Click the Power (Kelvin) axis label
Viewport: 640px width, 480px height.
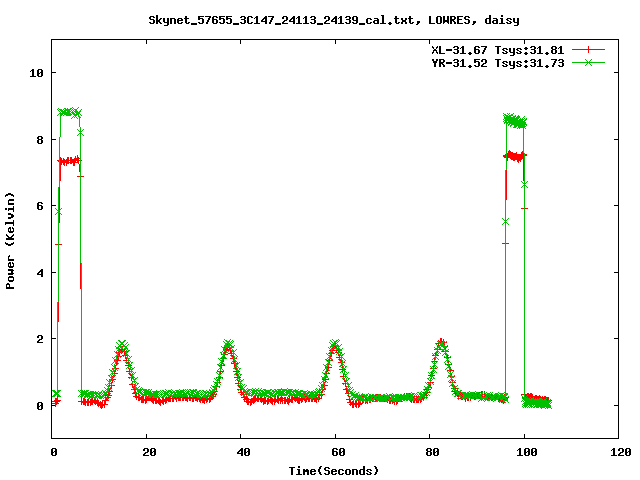[10, 241]
